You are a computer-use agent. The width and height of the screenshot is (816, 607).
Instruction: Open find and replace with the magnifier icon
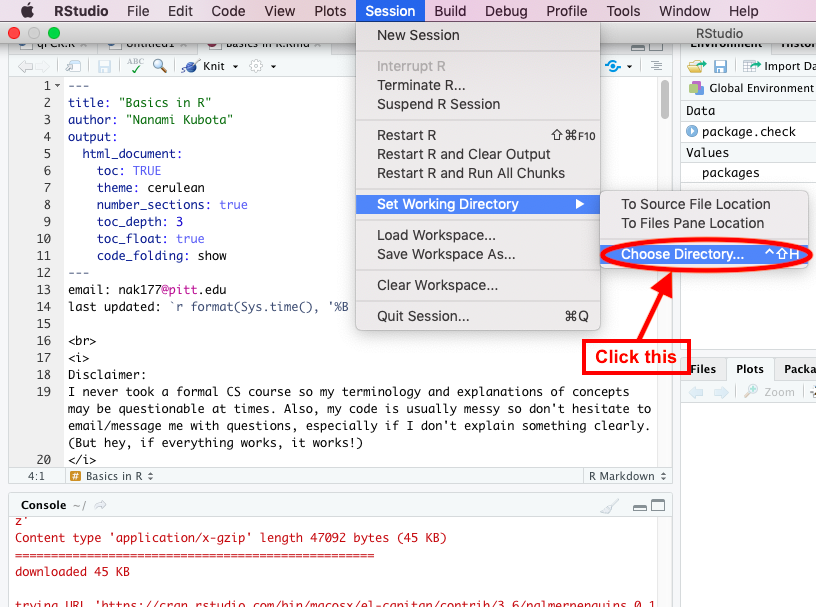[160, 66]
